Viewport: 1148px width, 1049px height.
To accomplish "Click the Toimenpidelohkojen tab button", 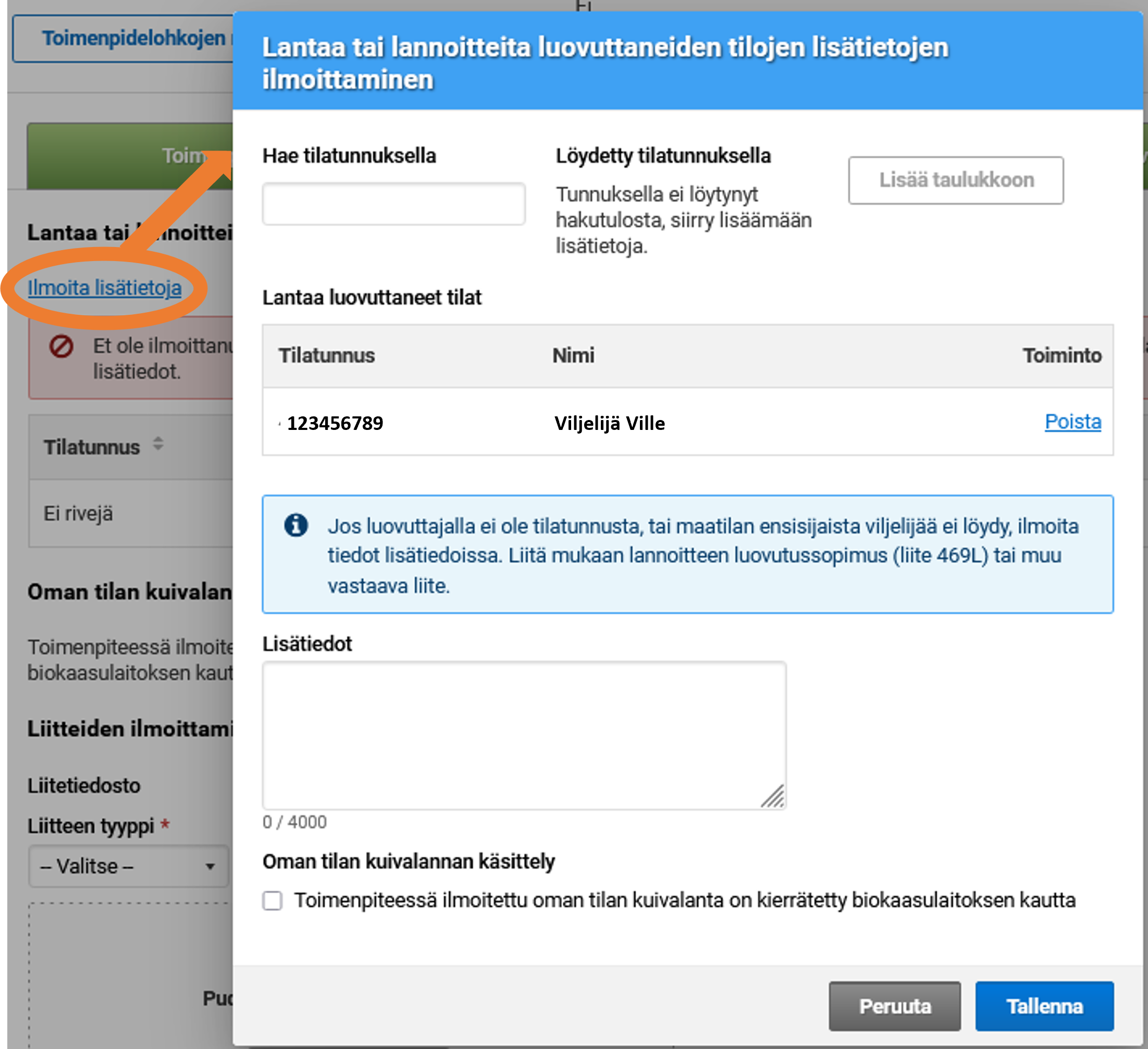I will click(x=123, y=39).
